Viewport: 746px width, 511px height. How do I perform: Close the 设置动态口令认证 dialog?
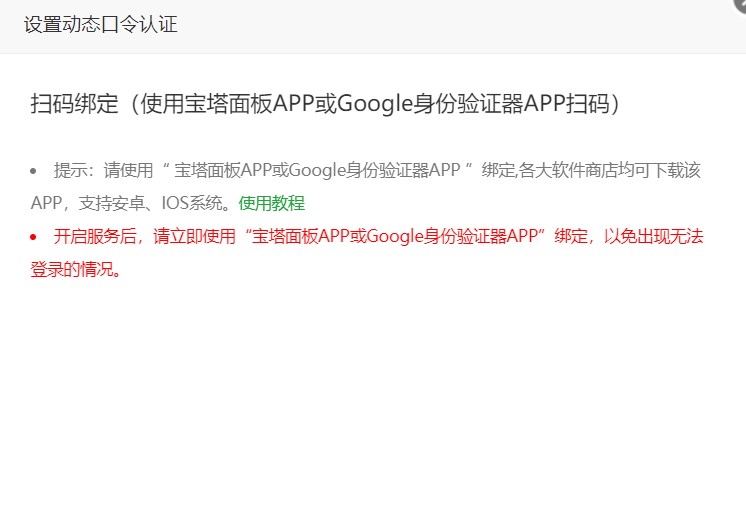coord(740,4)
